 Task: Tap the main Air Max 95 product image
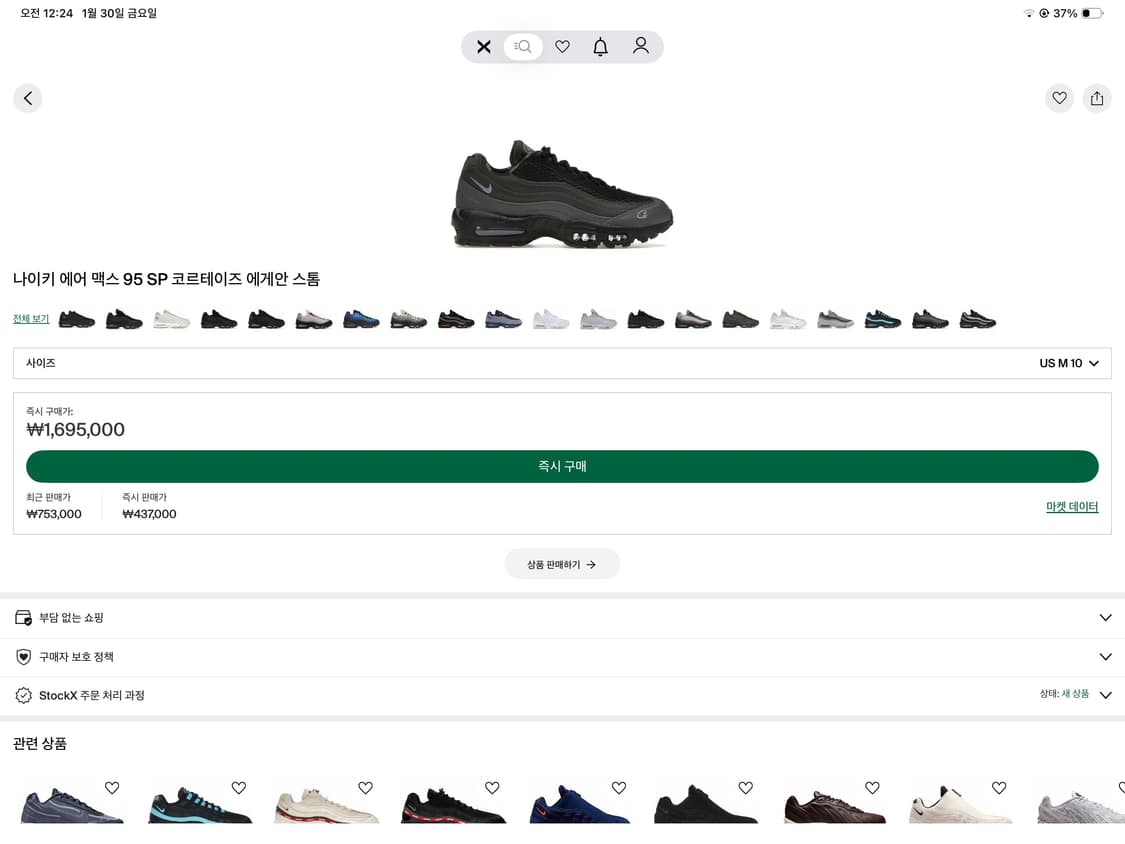click(562, 193)
